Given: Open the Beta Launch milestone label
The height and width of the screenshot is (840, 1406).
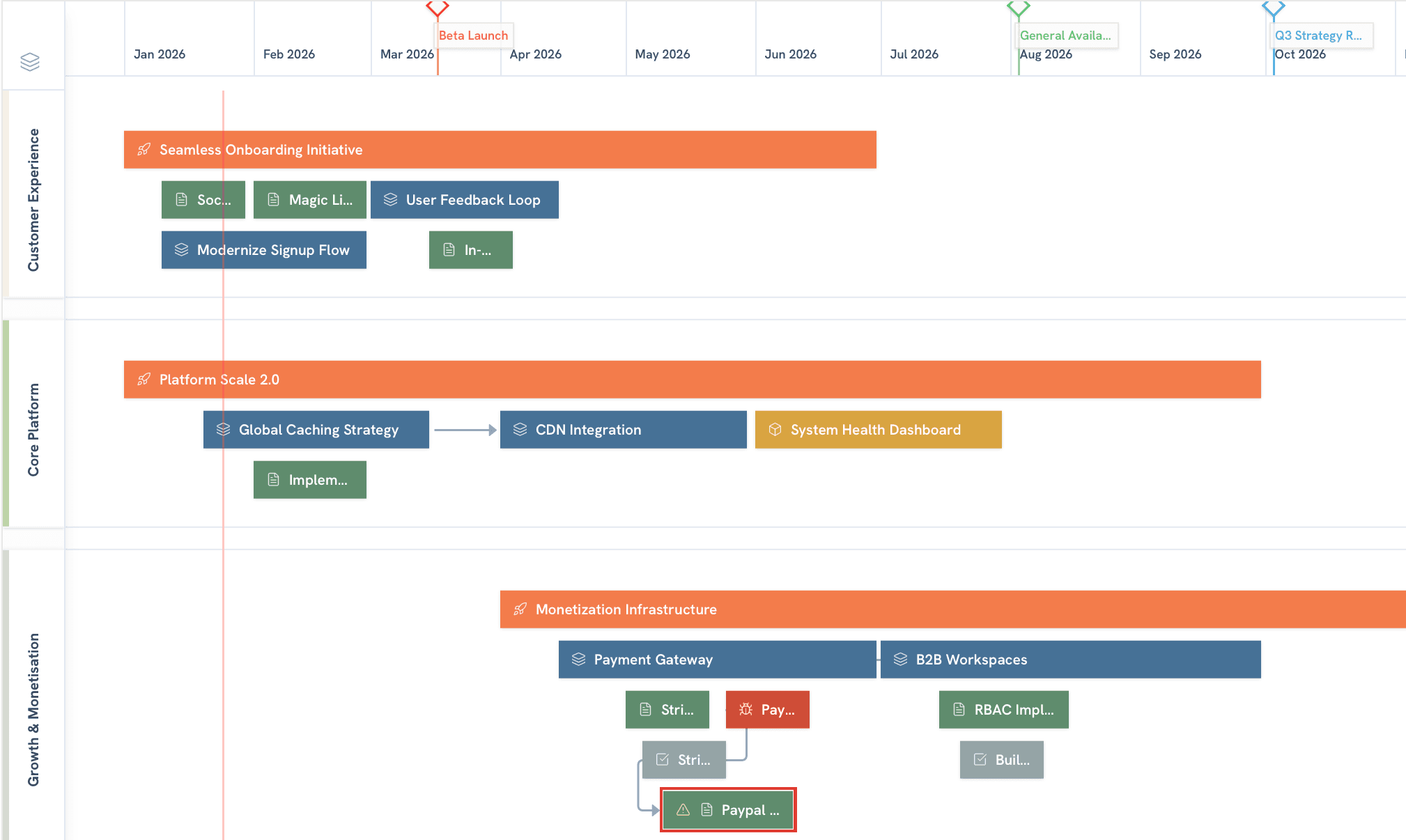Looking at the screenshot, I should (x=474, y=36).
